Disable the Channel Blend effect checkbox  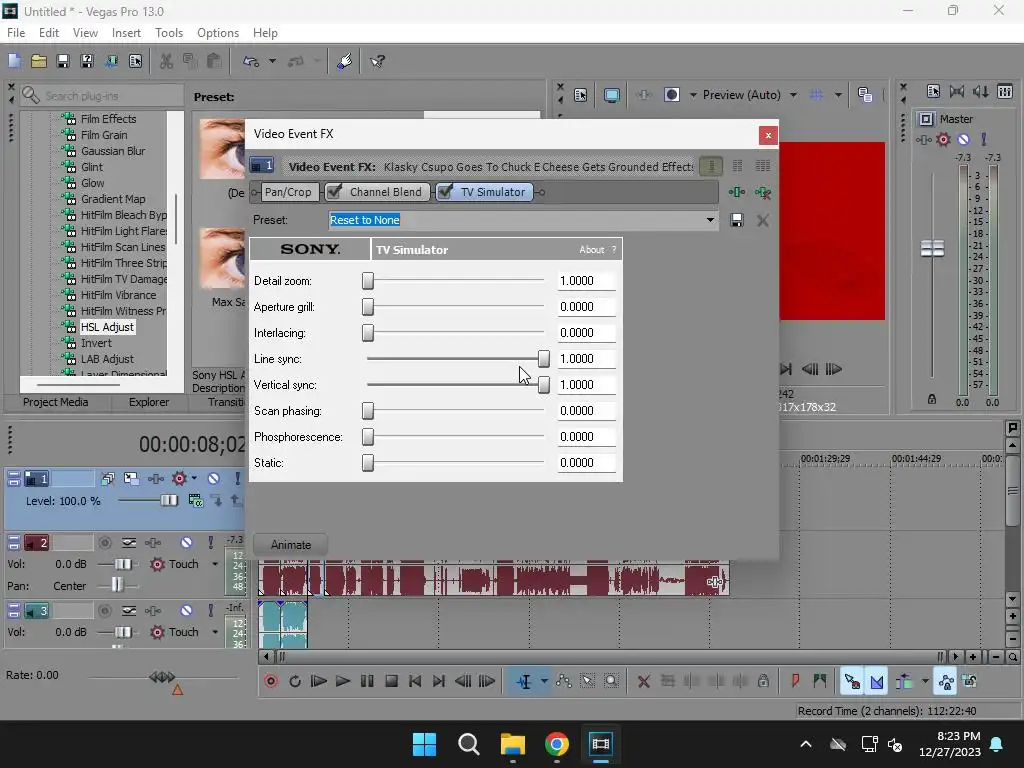pyautogui.click(x=334, y=191)
